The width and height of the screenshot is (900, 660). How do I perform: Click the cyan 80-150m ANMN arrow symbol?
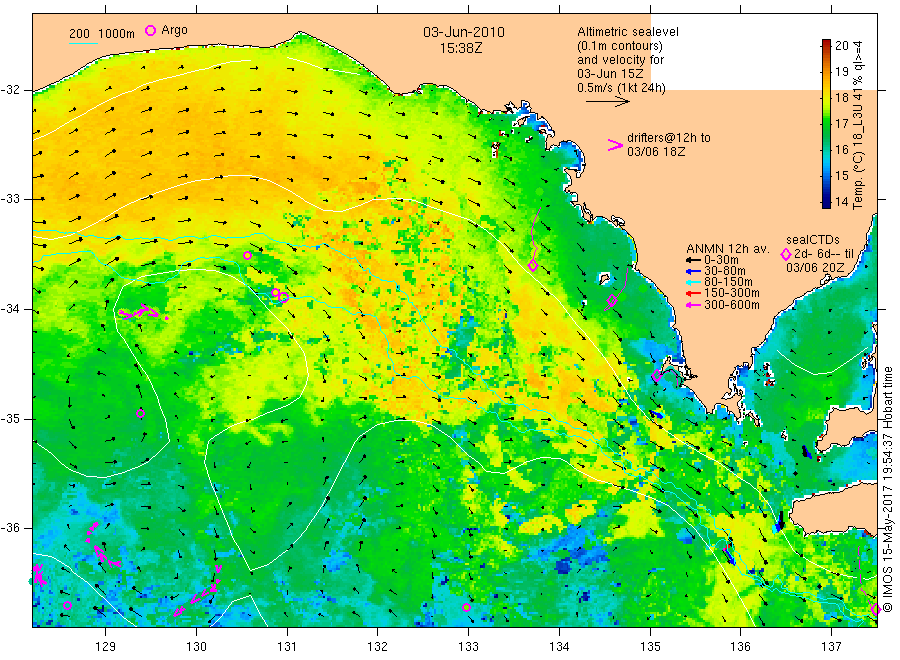pyautogui.click(x=693, y=282)
